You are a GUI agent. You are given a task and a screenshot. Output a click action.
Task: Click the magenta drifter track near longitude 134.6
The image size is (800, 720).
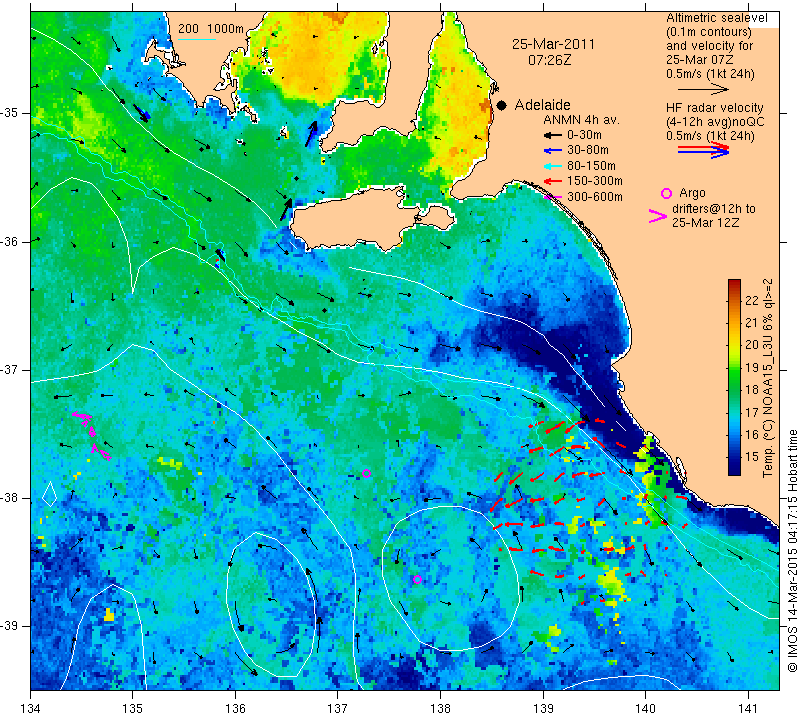(x=92, y=435)
